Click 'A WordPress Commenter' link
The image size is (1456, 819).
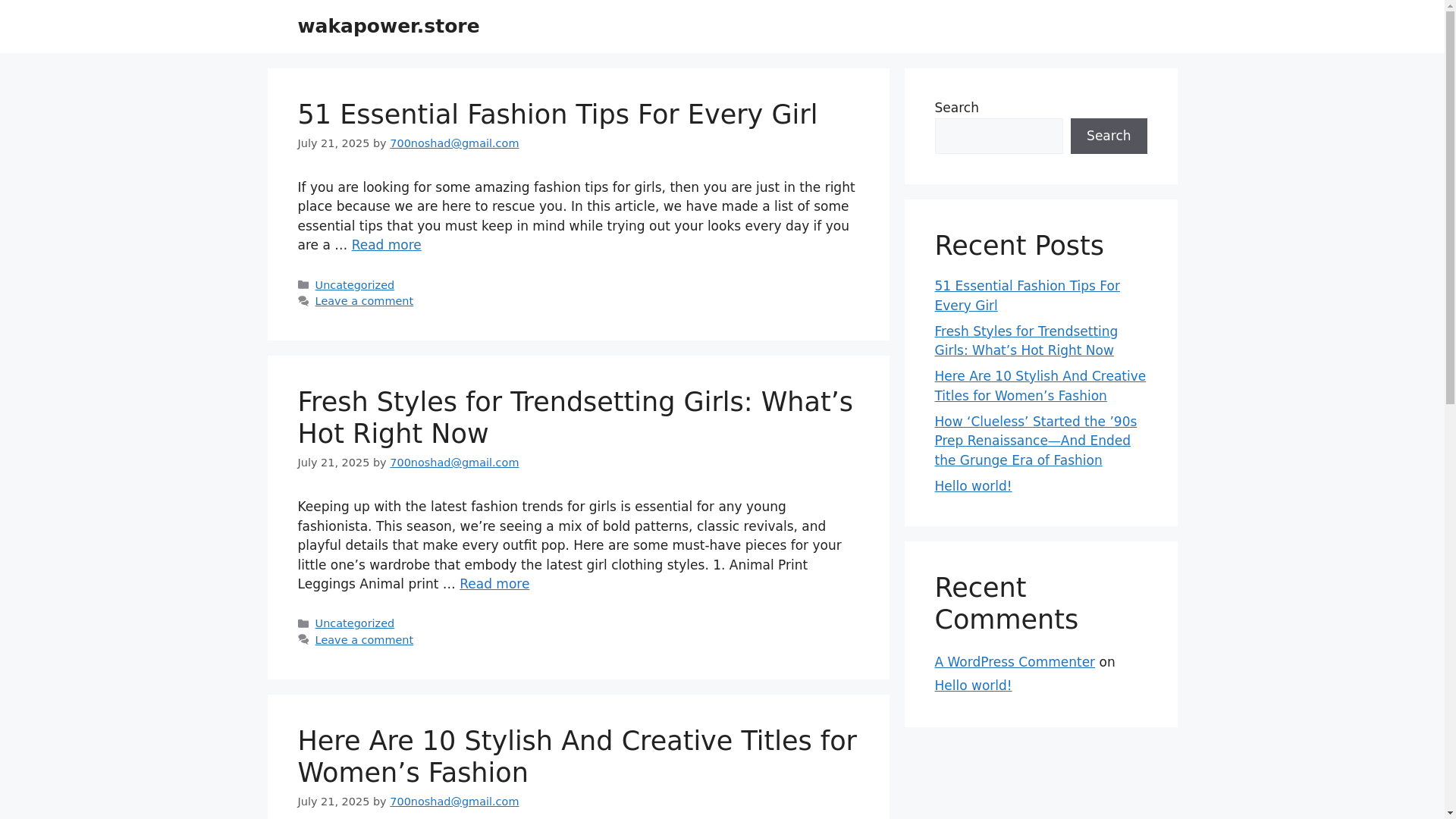tap(1015, 662)
